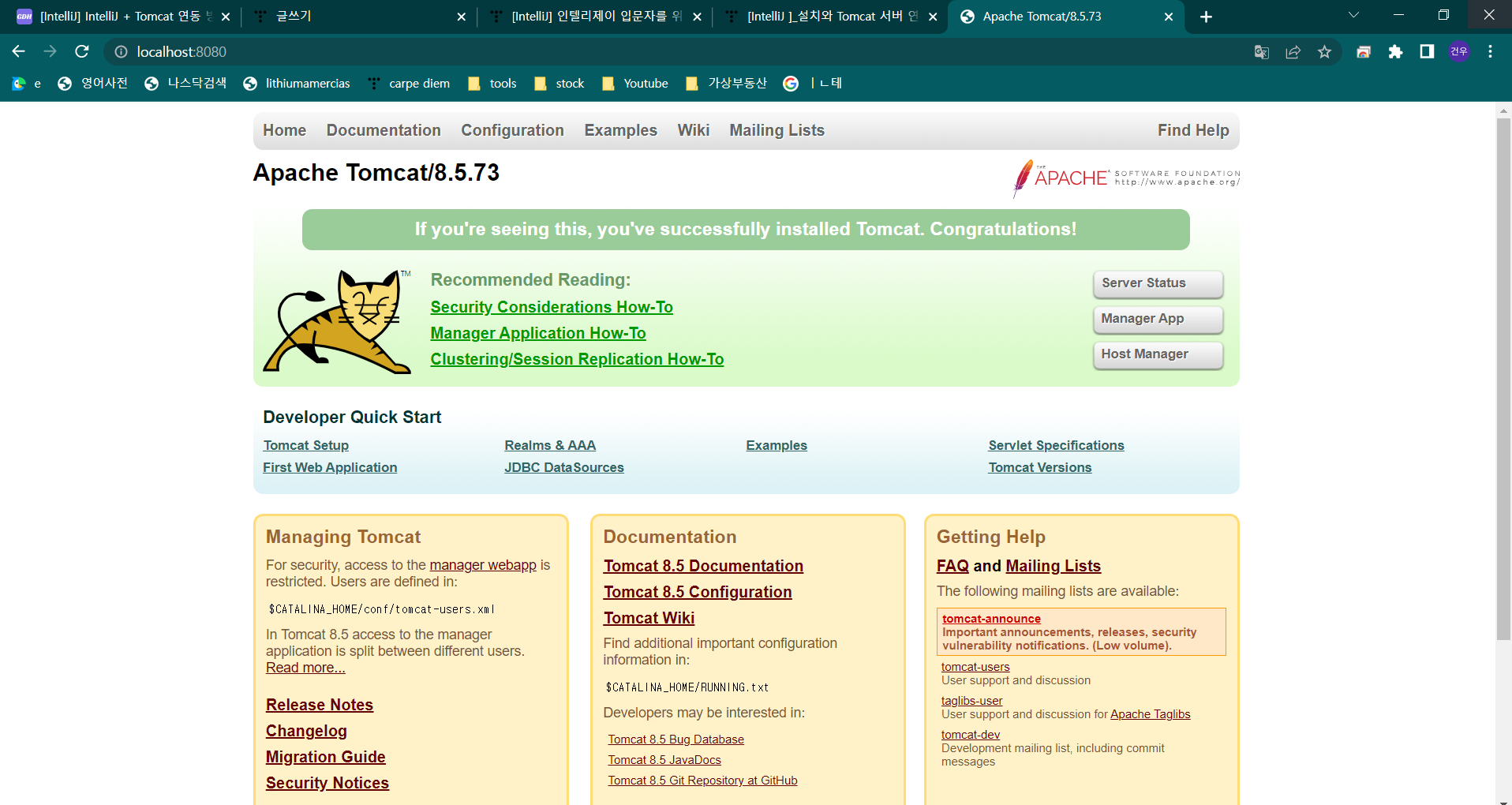Open the Google 'ㅣㄴ테' bookmark
1512x805 pixels.
813,84
